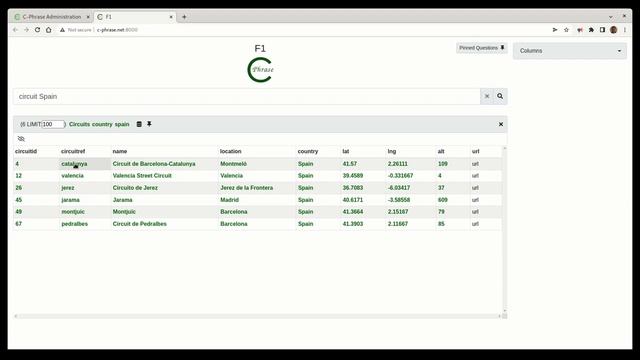
Task: Open url link in valencia row
Action: point(475,176)
